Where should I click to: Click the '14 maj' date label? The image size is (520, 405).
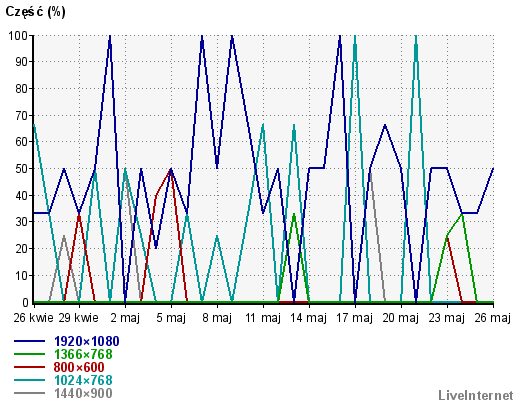pyautogui.click(x=309, y=318)
